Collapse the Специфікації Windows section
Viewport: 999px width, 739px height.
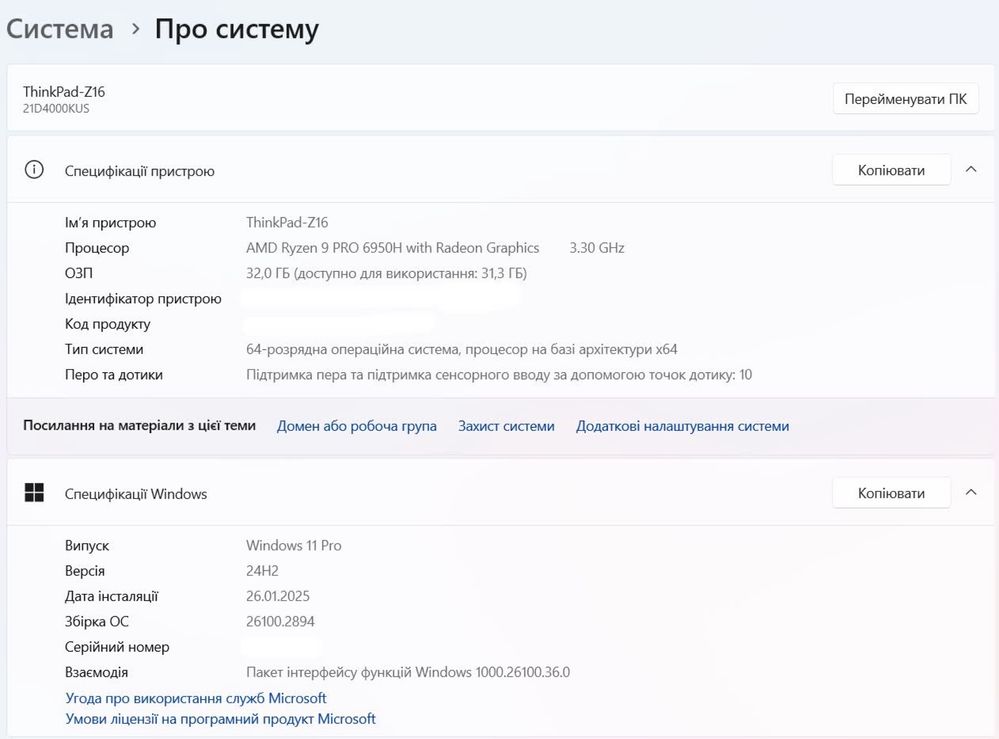click(x=971, y=492)
